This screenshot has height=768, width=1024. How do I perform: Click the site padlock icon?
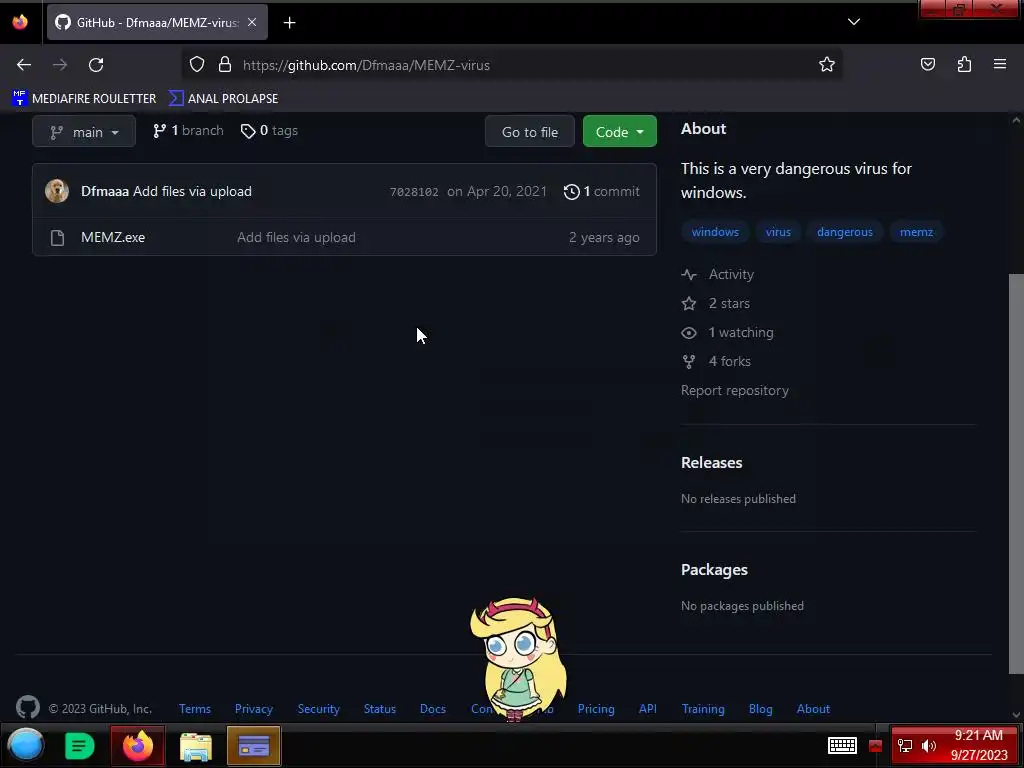tap(225, 65)
